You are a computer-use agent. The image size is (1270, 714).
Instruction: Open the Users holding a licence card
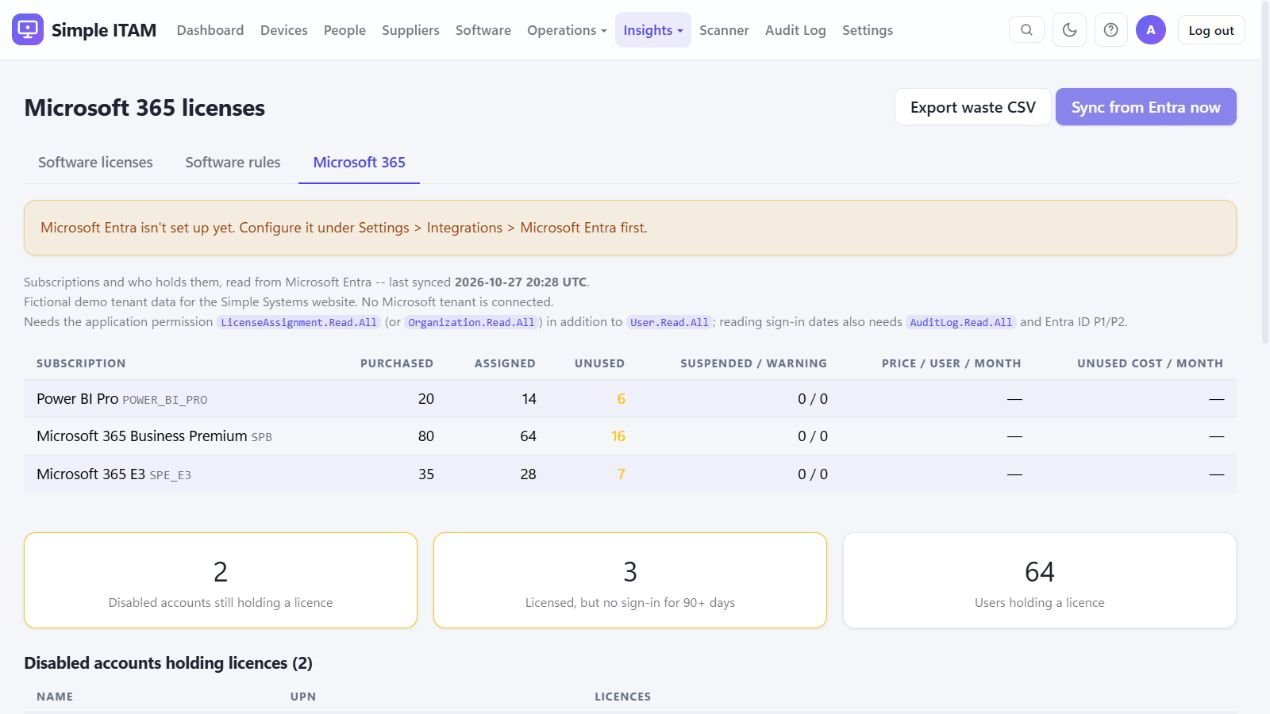[1040, 580]
